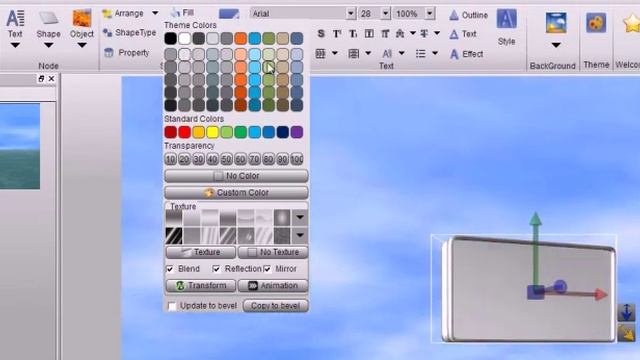Image resolution: width=640 pixels, height=360 pixels.
Task: Set transparency to 10
Action: tap(171, 159)
